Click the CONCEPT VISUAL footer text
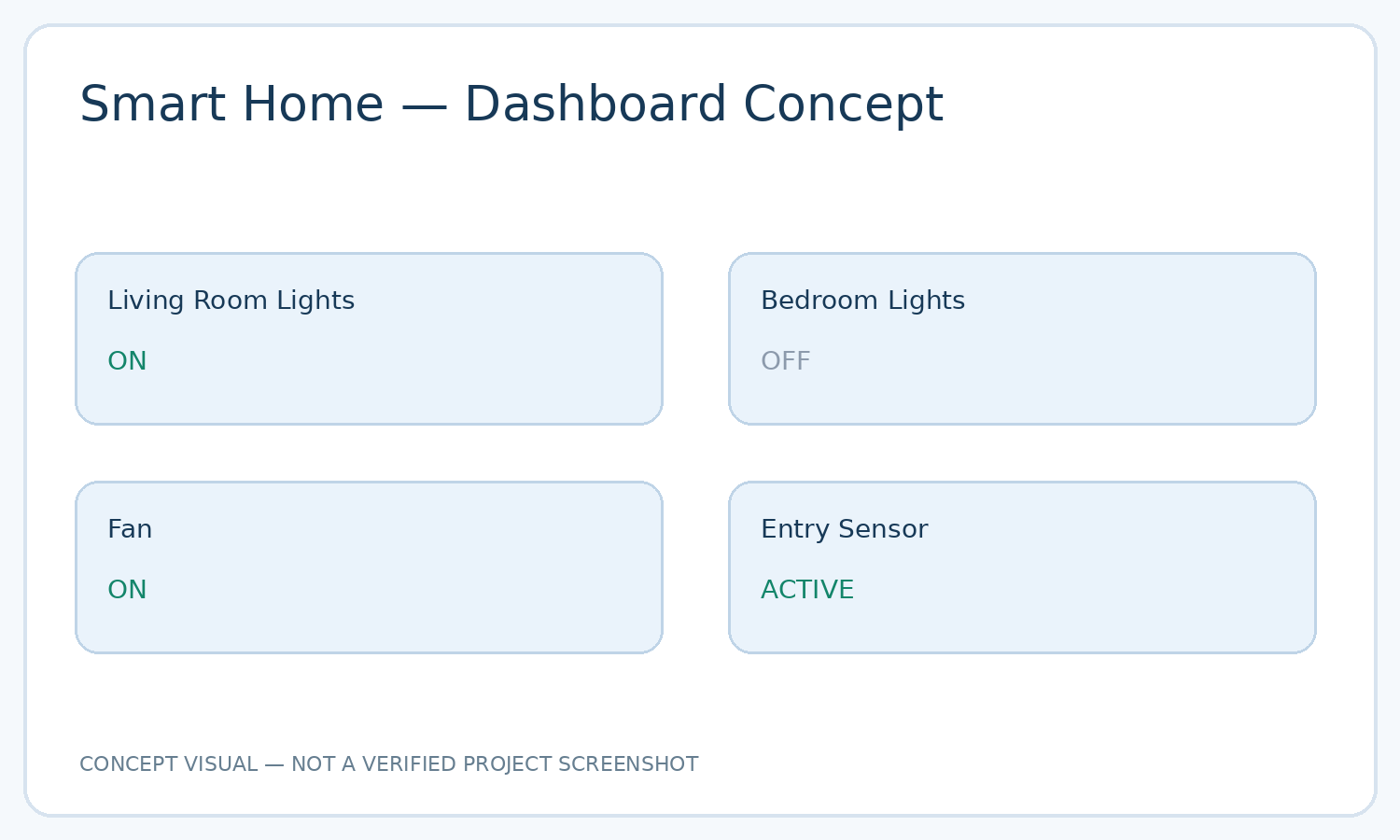This screenshot has width=1400, height=840. (168, 764)
